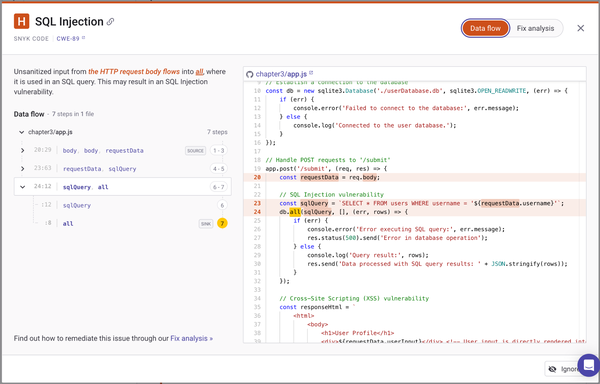Click the 6-7 steps badge

click(218, 187)
